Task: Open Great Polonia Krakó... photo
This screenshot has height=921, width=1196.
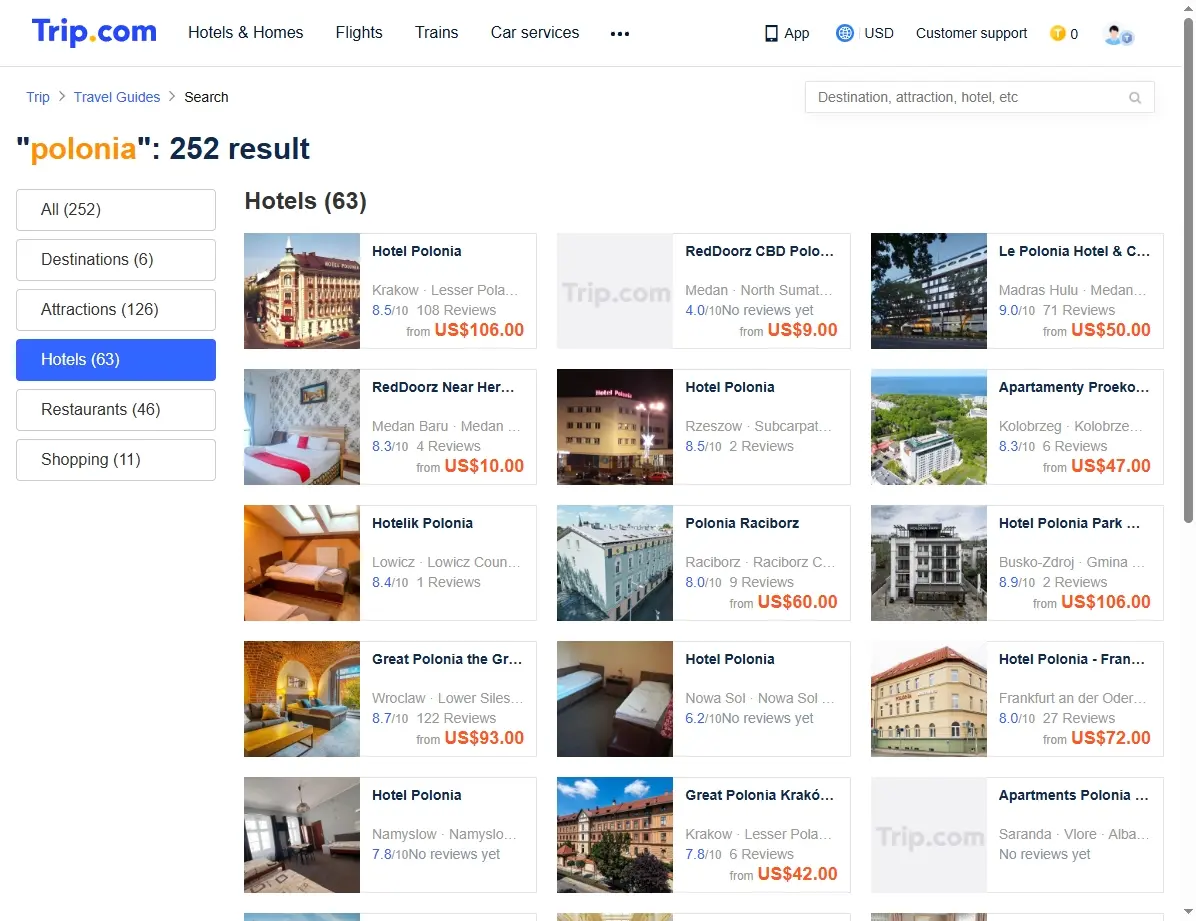Action: 615,835
